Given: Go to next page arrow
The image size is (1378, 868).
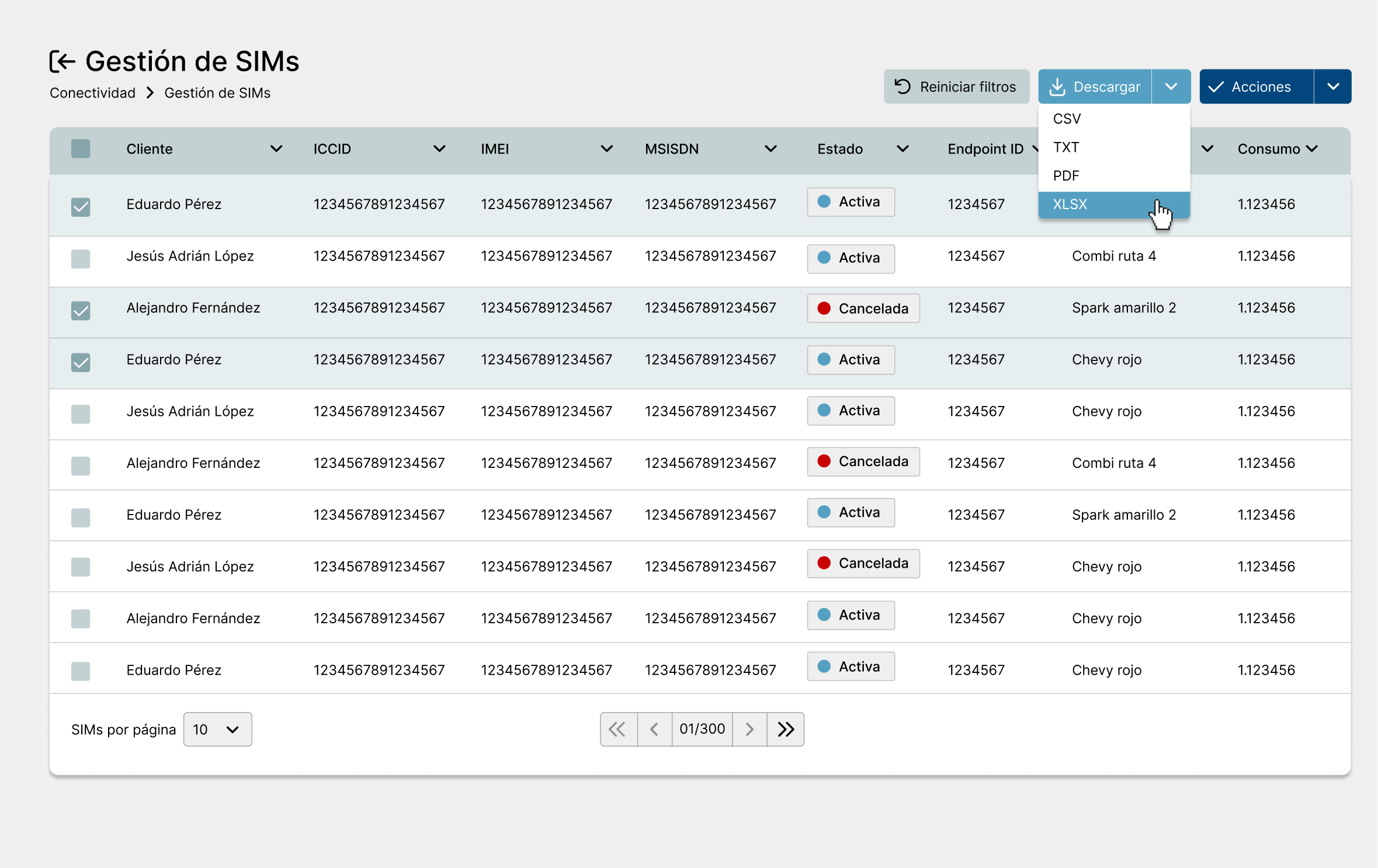Looking at the screenshot, I should coord(749,729).
